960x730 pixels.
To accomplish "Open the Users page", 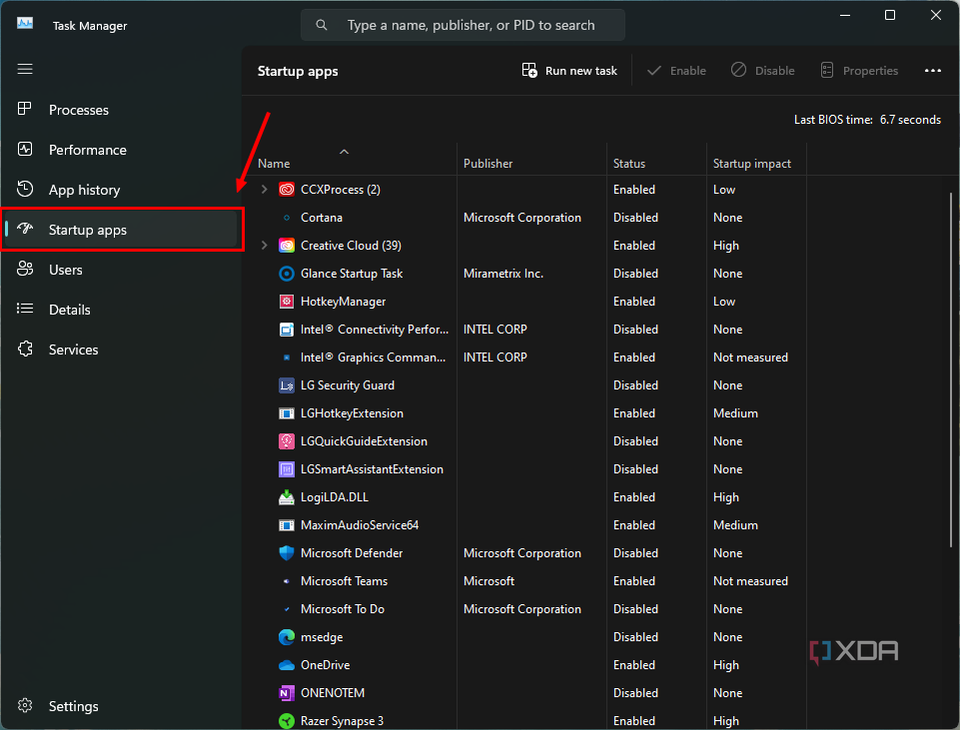I will point(120,269).
